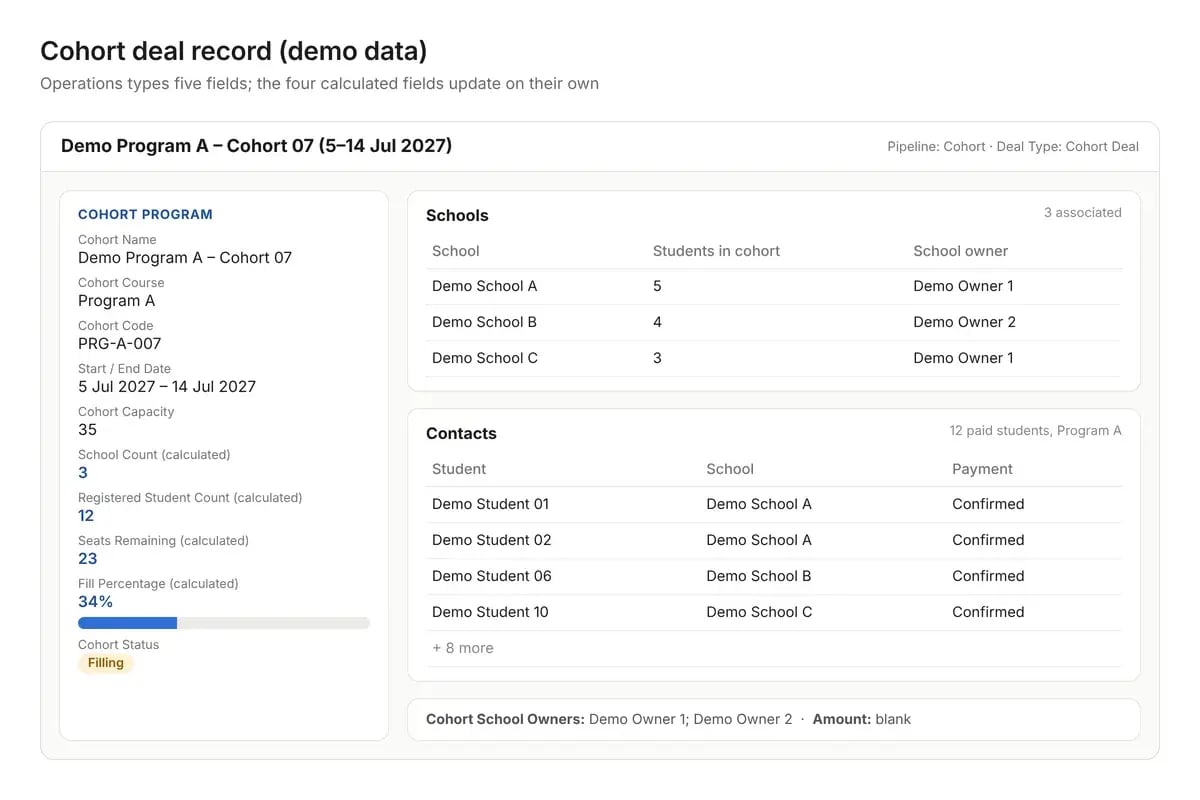Click the deal title with (5–14 Jul 2027)

pyautogui.click(x=256, y=146)
